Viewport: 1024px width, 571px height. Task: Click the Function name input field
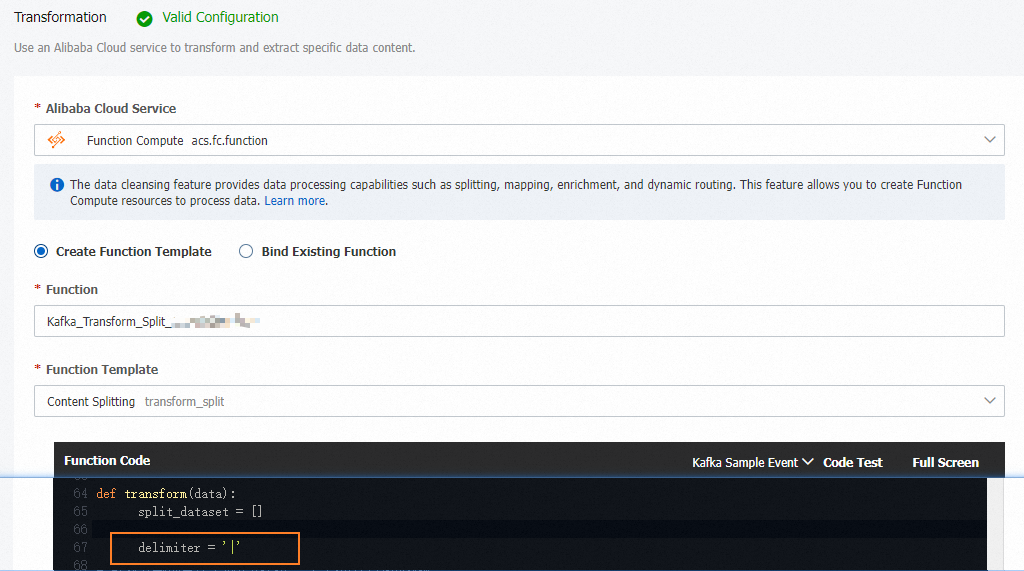[x=519, y=321]
